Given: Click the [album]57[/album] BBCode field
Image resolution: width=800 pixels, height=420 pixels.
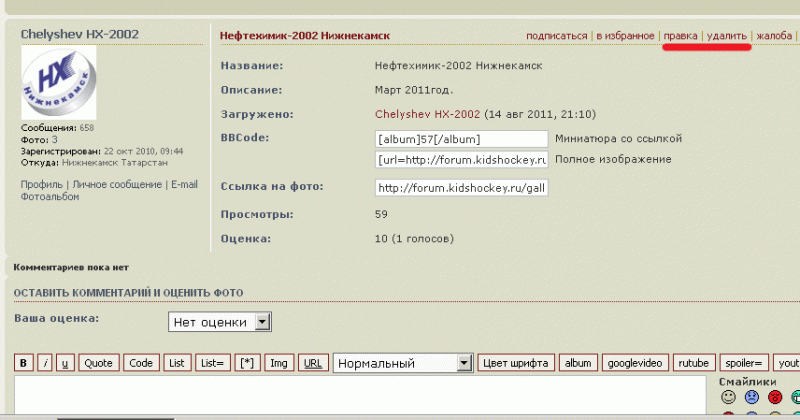Looking at the screenshot, I should click(462, 139).
